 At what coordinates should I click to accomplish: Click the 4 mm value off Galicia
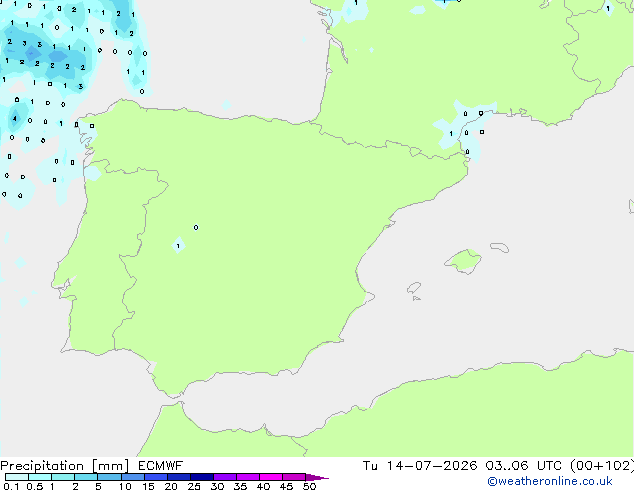click(x=15, y=118)
